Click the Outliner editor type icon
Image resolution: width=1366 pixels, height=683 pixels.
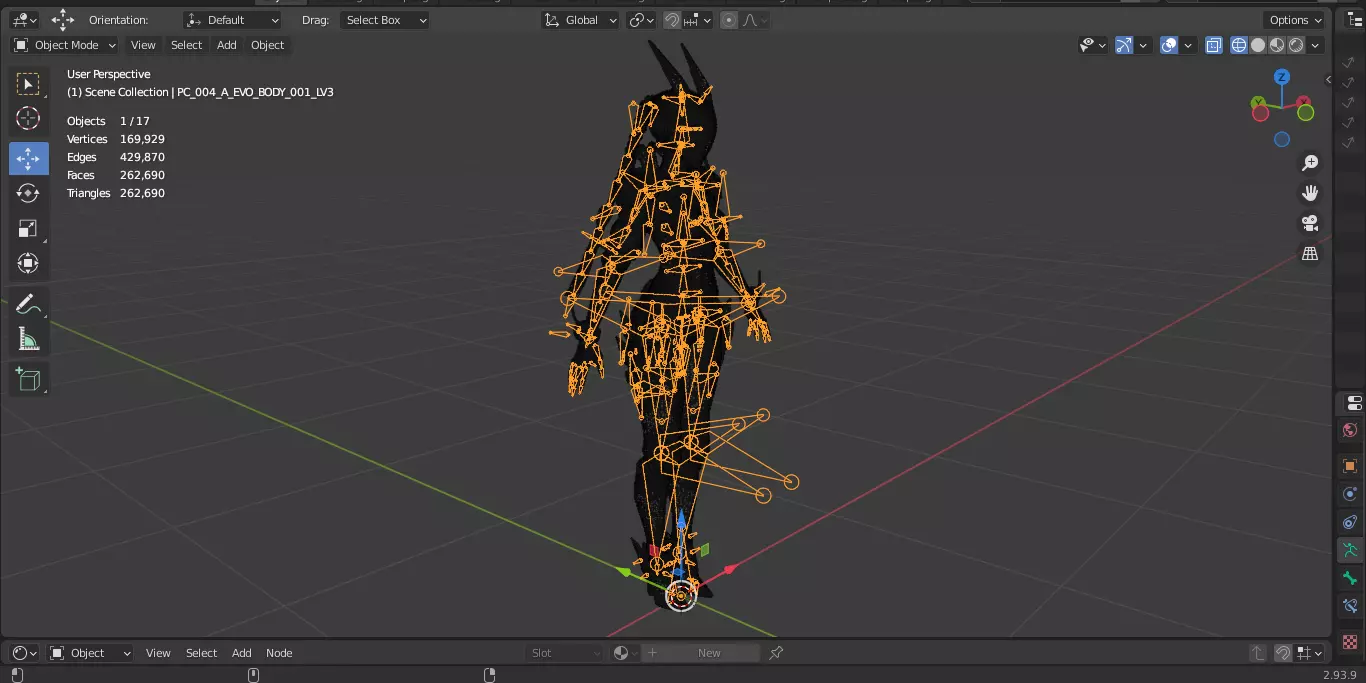click(x=1355, y=20)
